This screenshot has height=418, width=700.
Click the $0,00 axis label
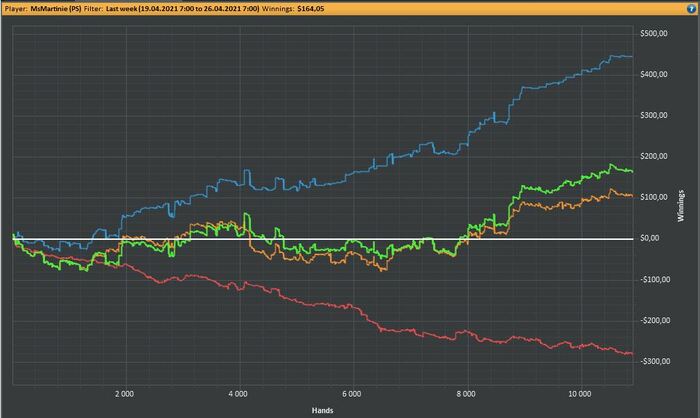[x=650, y=238]
